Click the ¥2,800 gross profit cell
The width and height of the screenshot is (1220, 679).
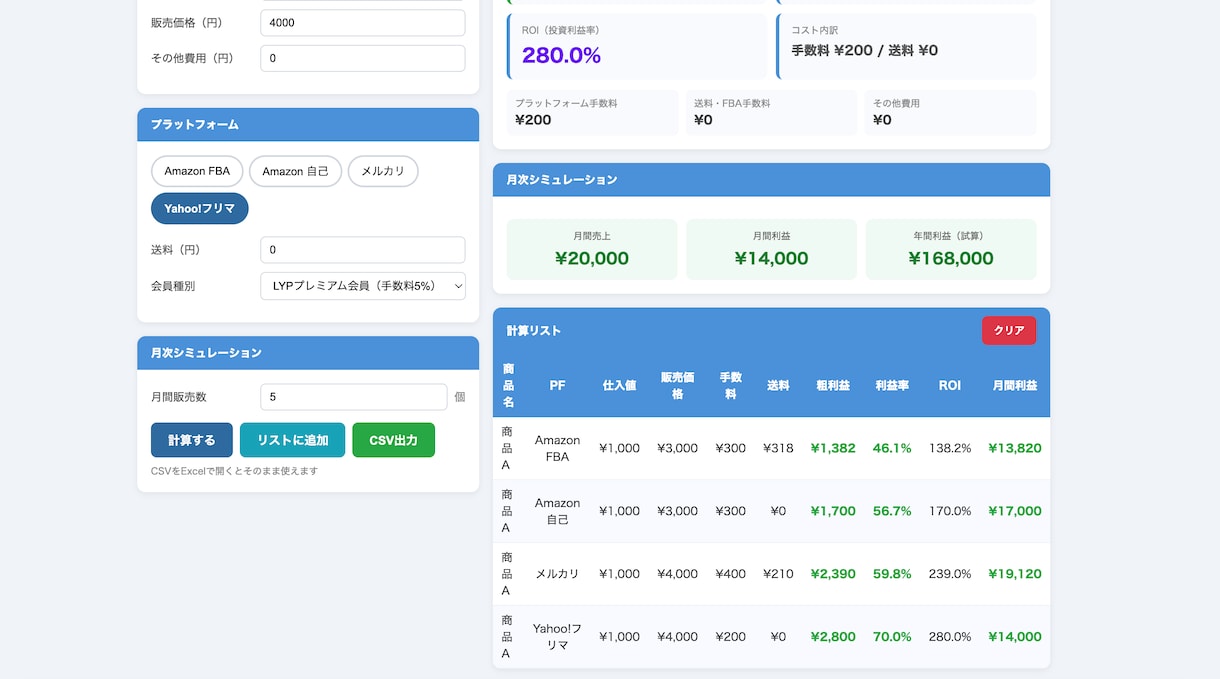coord(833,637)
